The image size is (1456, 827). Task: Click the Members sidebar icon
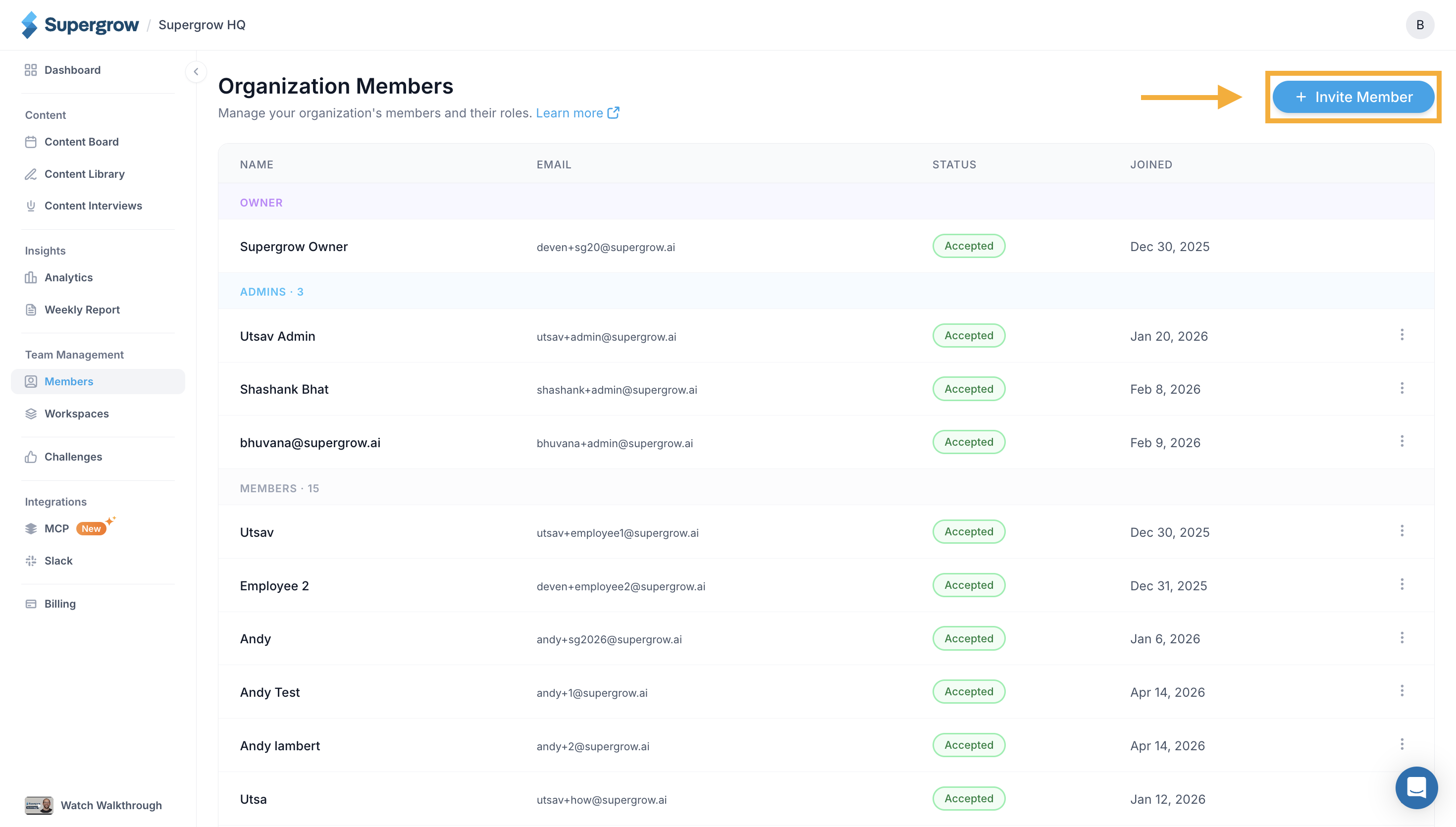(31, 382)
